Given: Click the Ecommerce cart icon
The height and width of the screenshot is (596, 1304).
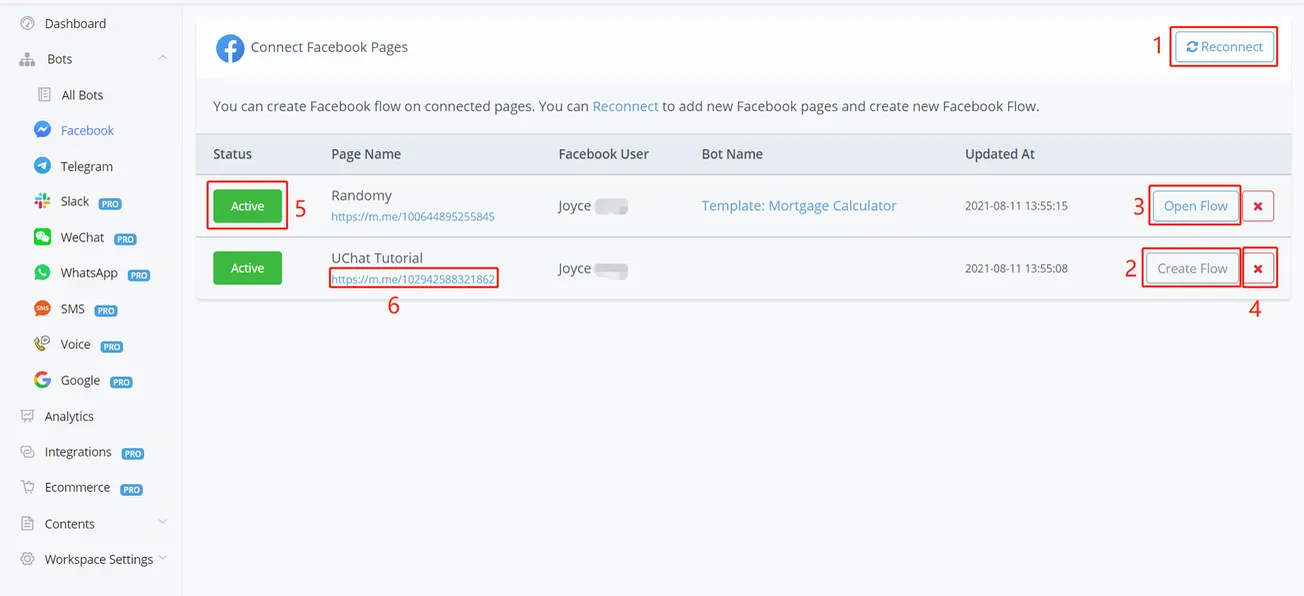Looking at the screenshot, I should (27, 487).
